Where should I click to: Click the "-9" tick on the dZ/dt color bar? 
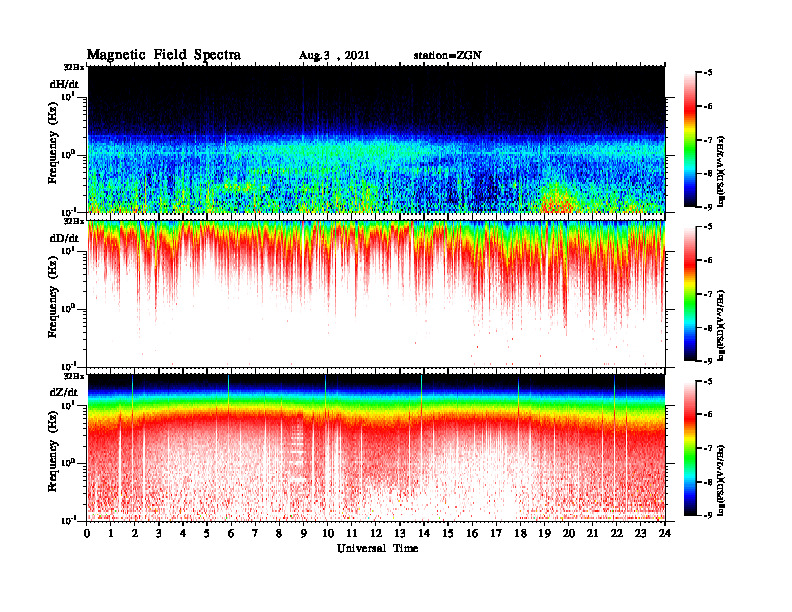pos(708,515)
